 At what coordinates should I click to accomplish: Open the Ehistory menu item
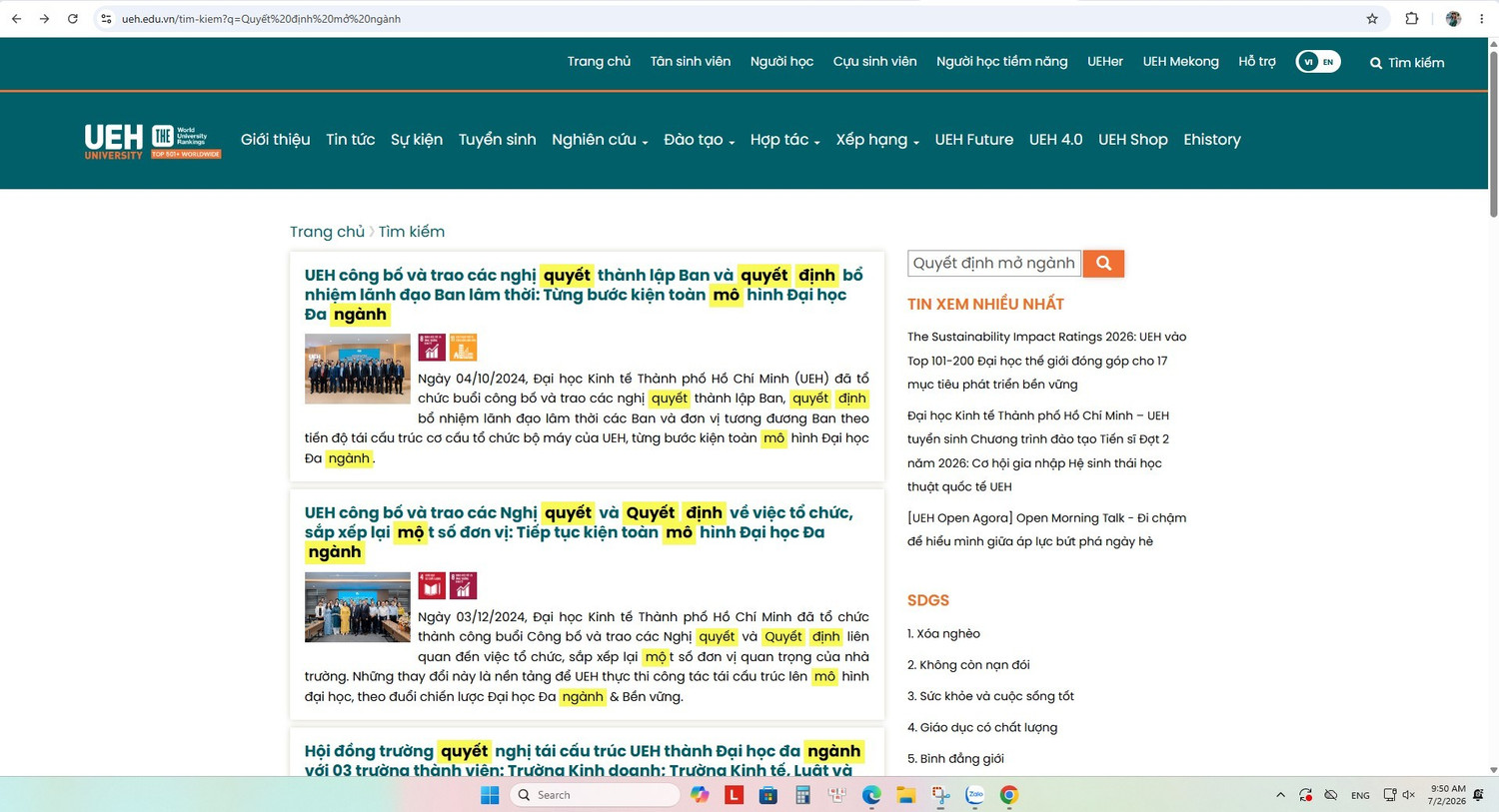(x=1212, y=140)
